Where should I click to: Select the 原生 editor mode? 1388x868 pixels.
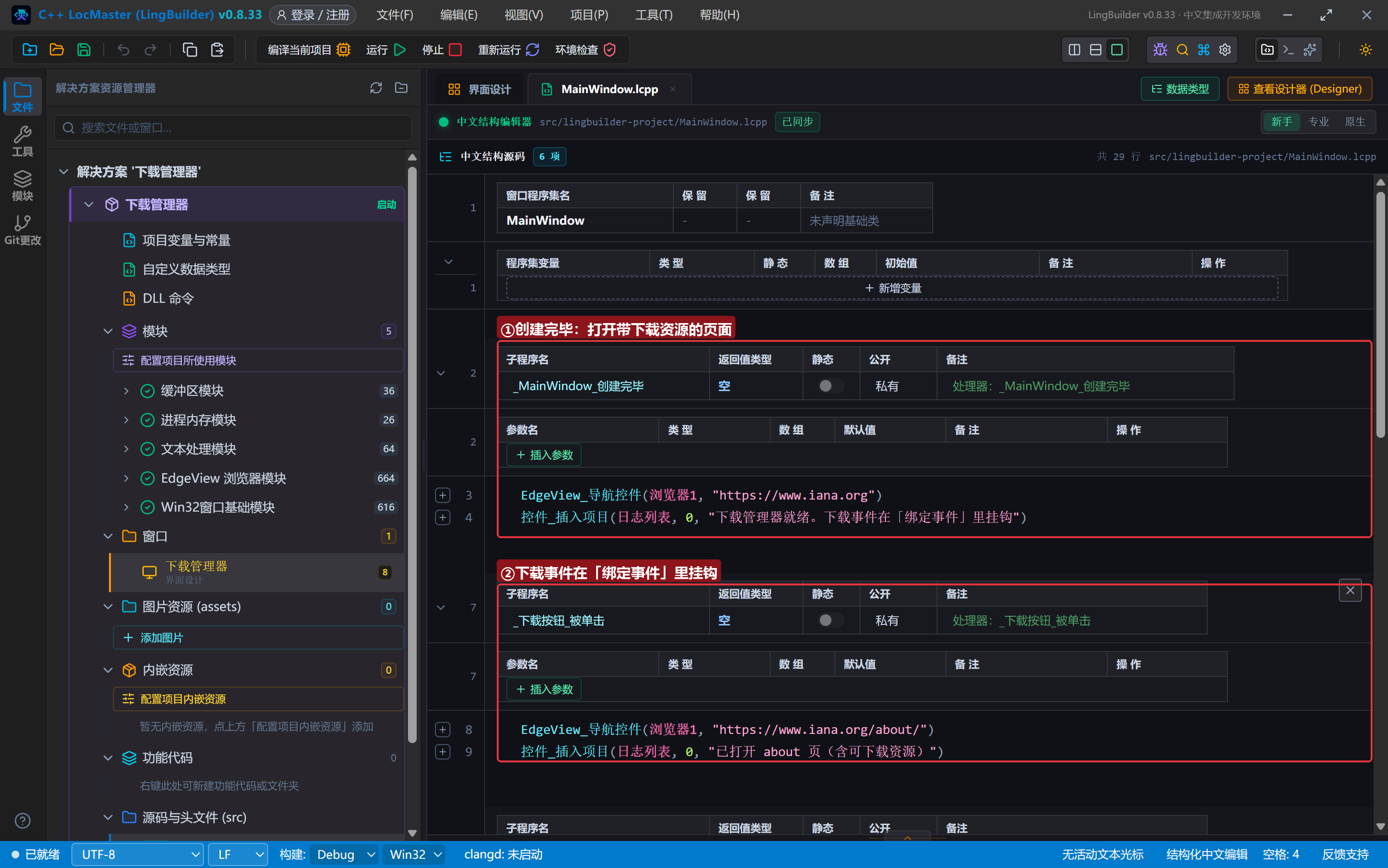tap(1355, 122)
